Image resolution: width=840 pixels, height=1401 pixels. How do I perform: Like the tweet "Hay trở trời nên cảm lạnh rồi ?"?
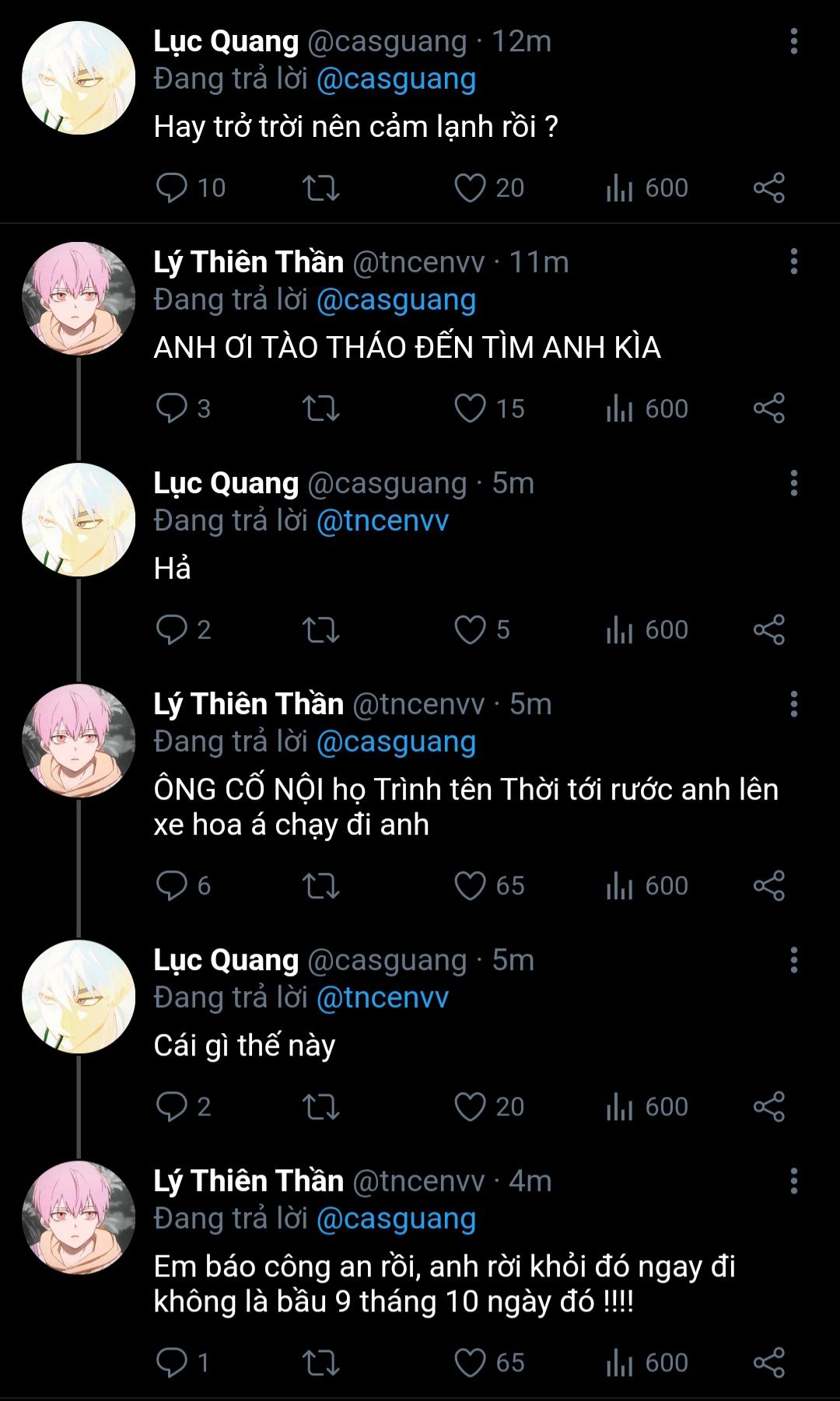click(x=470, y=187)
